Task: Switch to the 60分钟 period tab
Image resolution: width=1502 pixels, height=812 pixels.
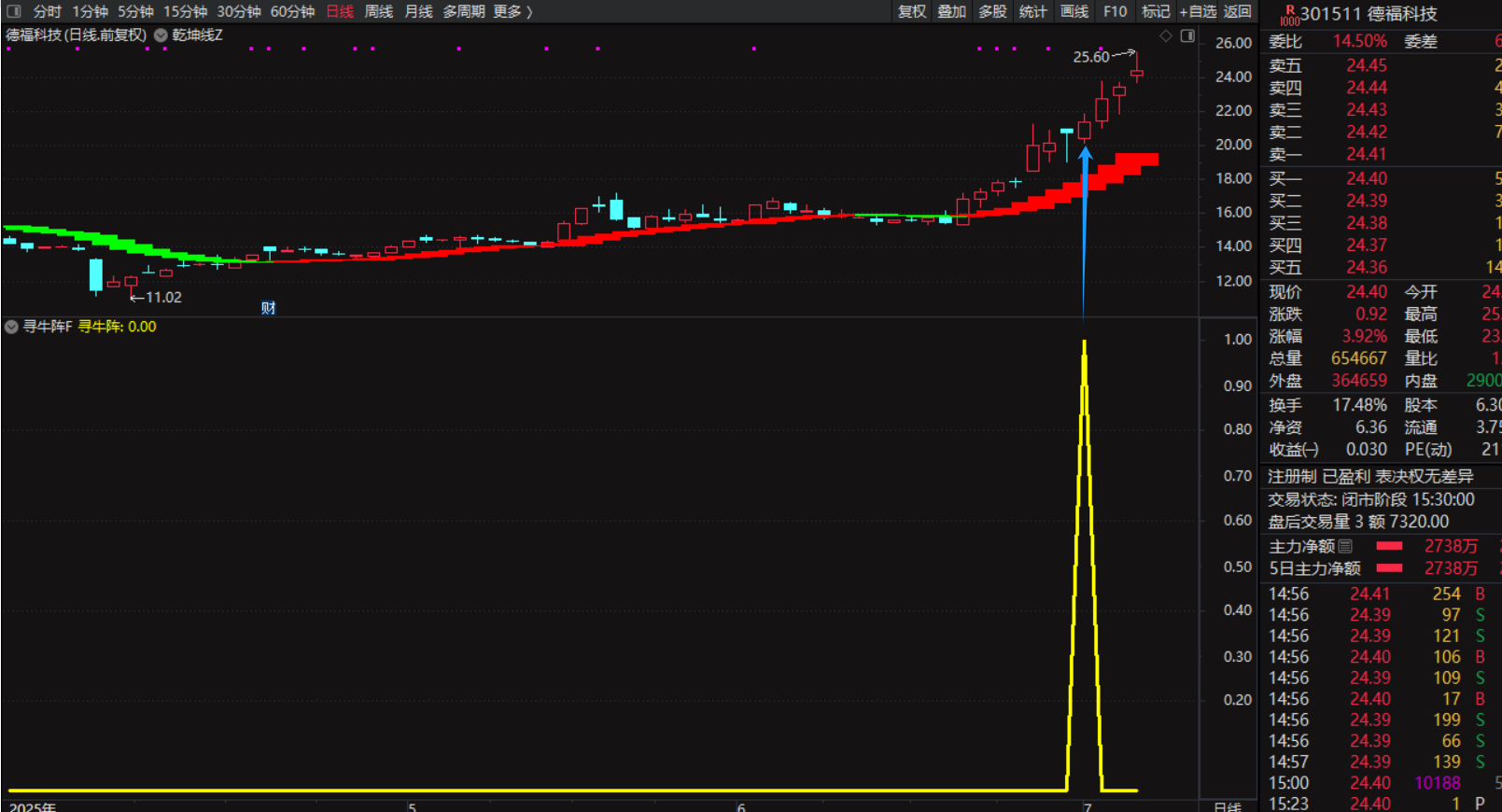Action: 292,11
